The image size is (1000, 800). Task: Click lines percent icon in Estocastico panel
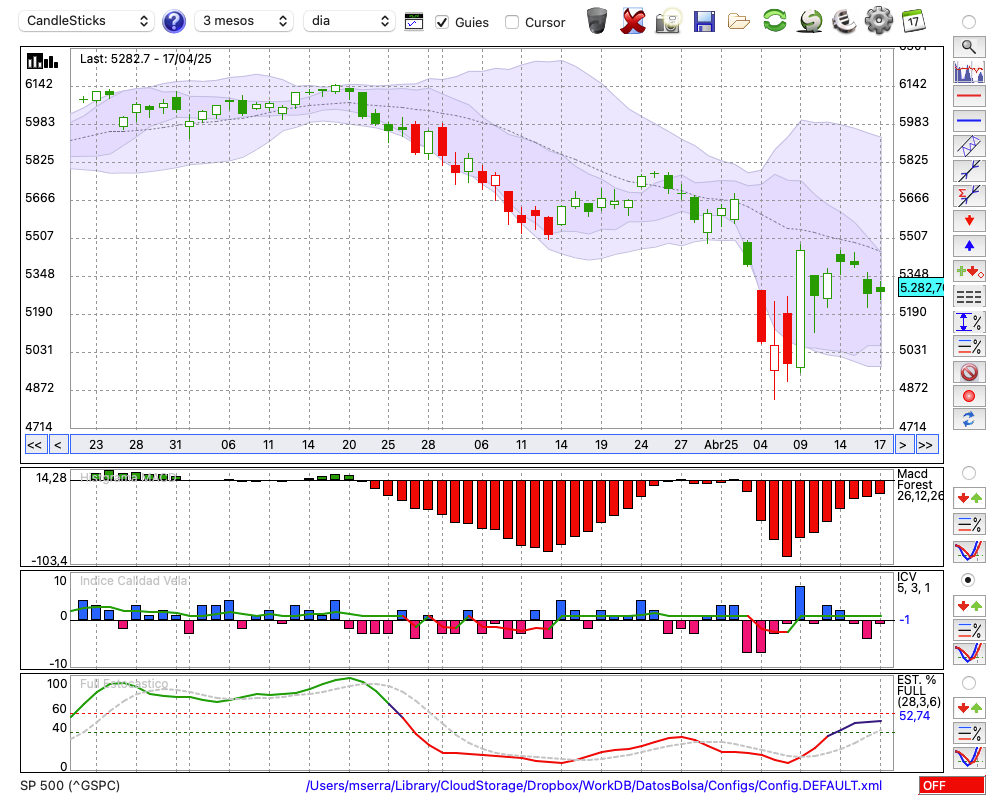(969, 732)
